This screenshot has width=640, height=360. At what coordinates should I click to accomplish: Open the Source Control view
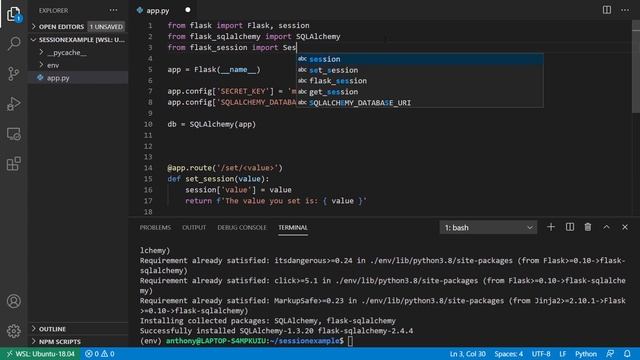pos(13,73)
